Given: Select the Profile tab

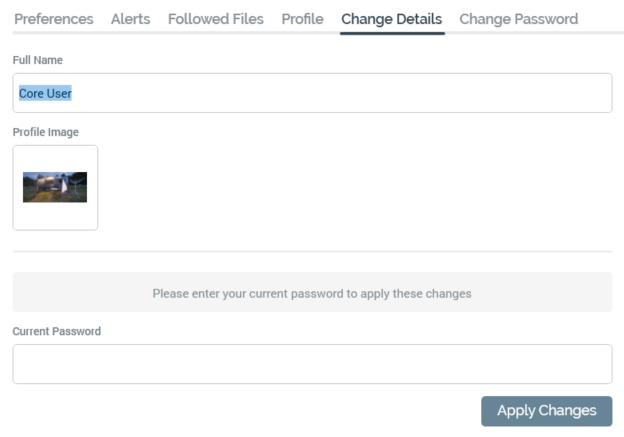Looking at the screenshot, I should 302,19.
